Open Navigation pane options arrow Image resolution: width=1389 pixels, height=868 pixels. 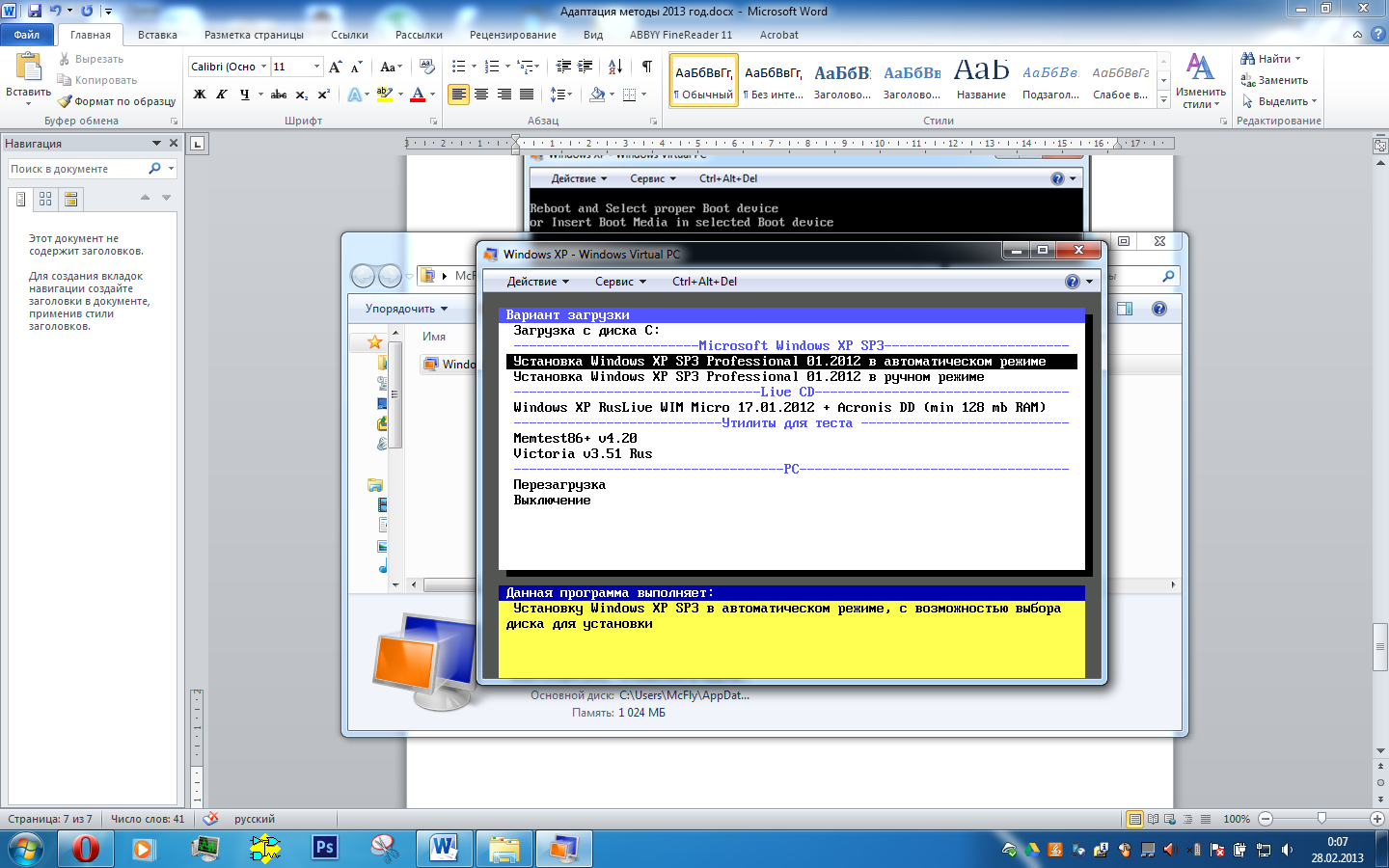(x=156, y=143)
